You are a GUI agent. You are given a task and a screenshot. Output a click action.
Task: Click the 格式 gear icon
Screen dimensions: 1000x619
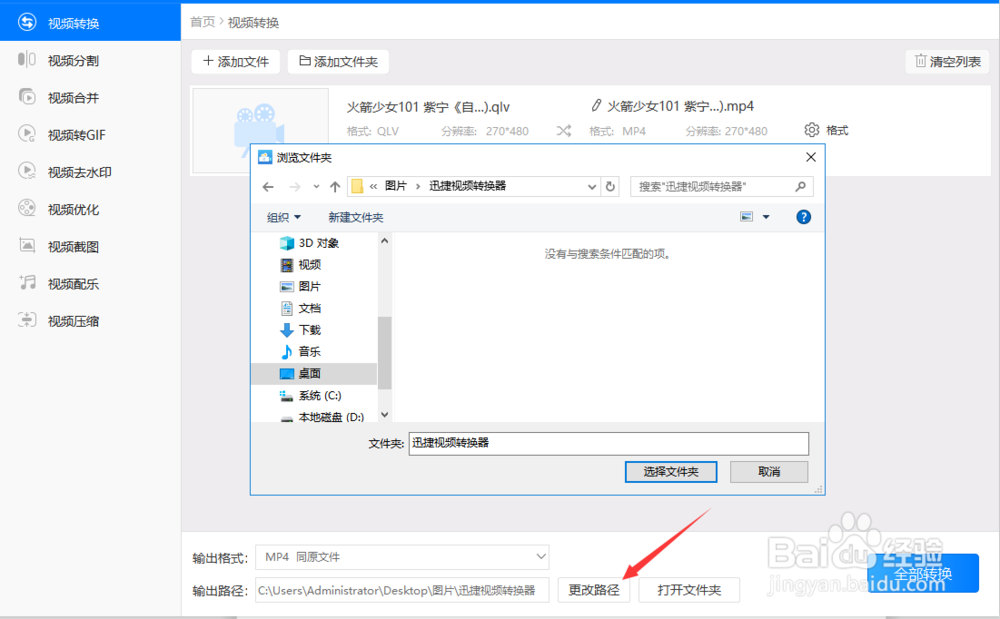[811, 130]
